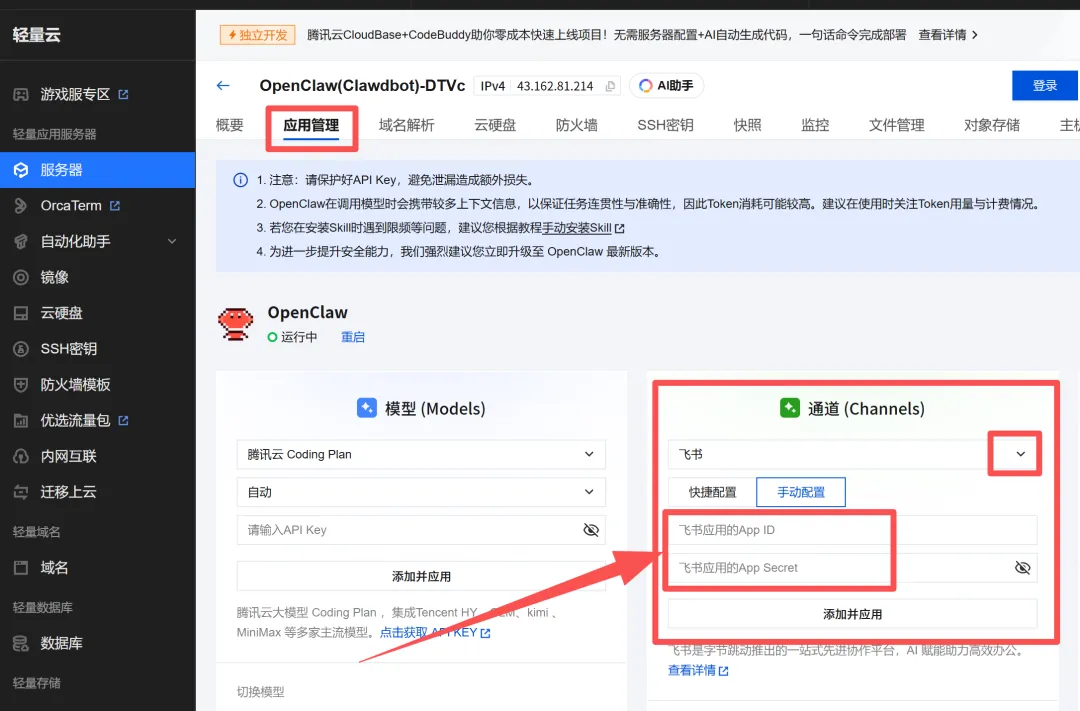1080x711 pixels.
Task: Open the 游戏服专区 sidebar entry
Action: [x=75, y=94]
